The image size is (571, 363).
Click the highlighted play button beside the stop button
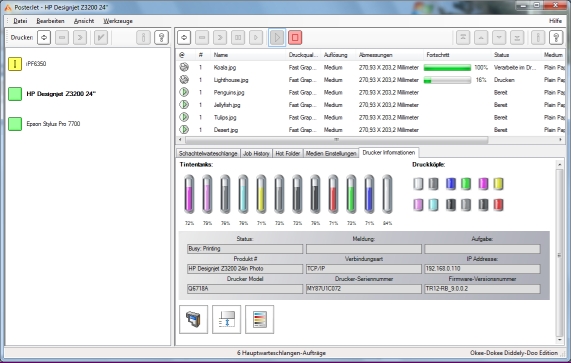[x=277, y=38]
